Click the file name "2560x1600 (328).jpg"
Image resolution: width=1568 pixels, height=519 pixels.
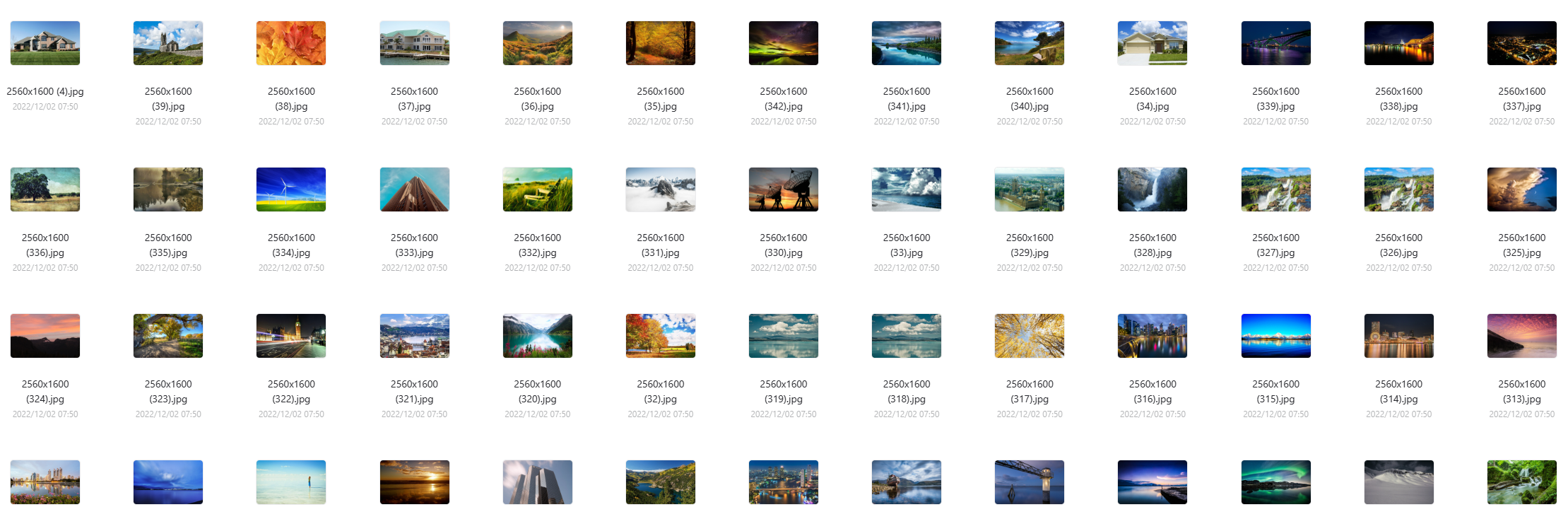(x=1153, y=245)
